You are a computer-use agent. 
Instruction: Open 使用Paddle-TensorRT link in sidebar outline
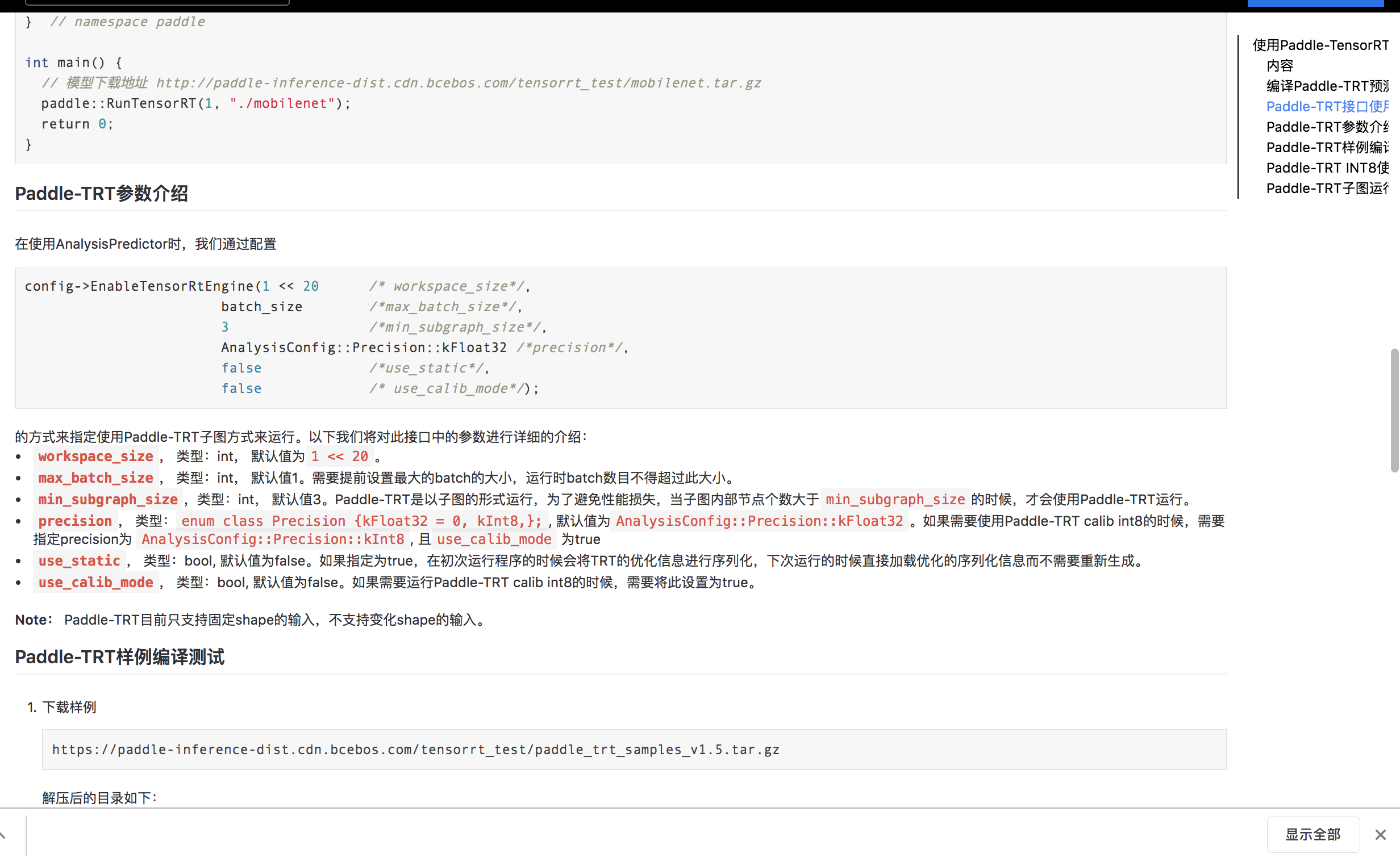[1319, 45]
